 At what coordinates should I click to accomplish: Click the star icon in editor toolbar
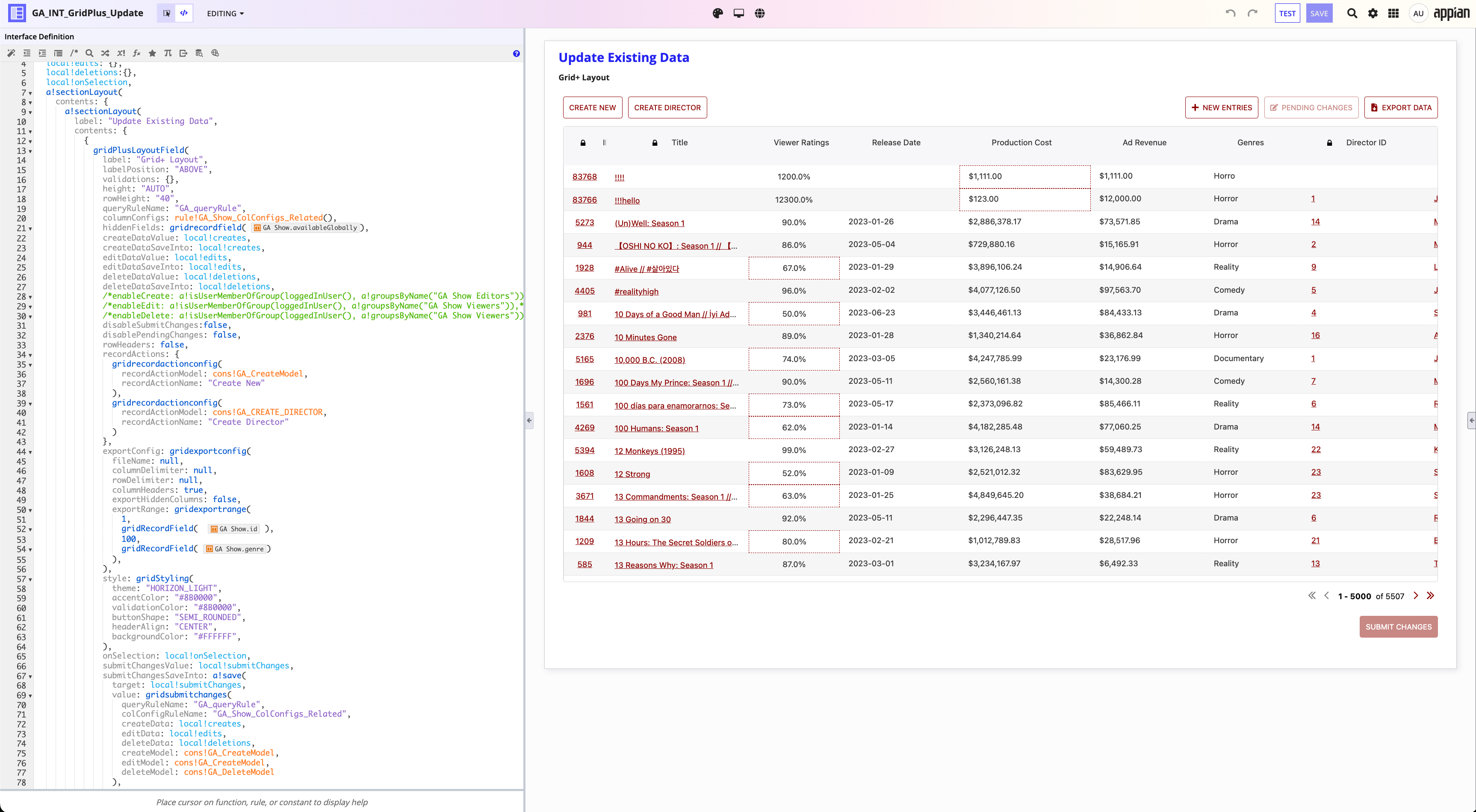click(152, 53)
